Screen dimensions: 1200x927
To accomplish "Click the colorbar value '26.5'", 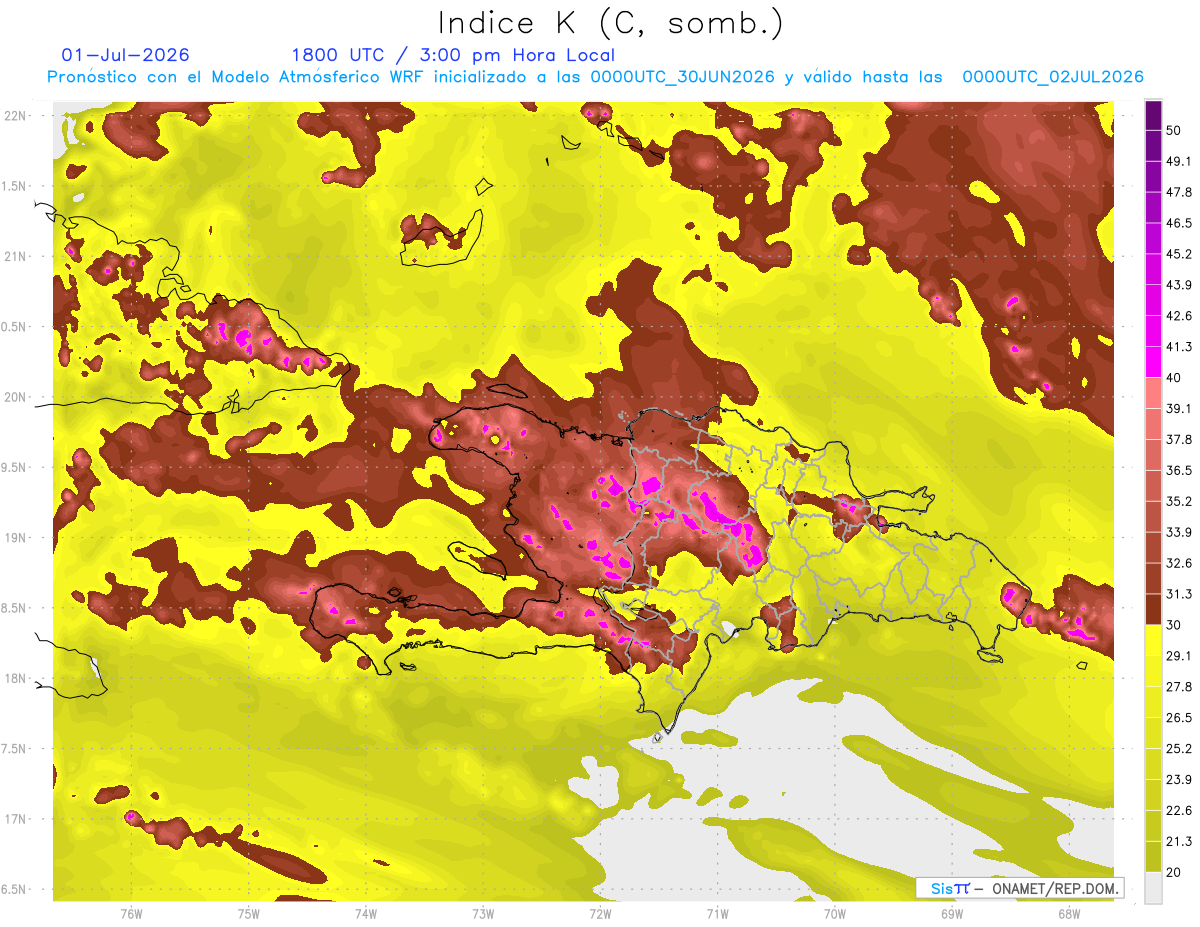I will point(1179,718).
